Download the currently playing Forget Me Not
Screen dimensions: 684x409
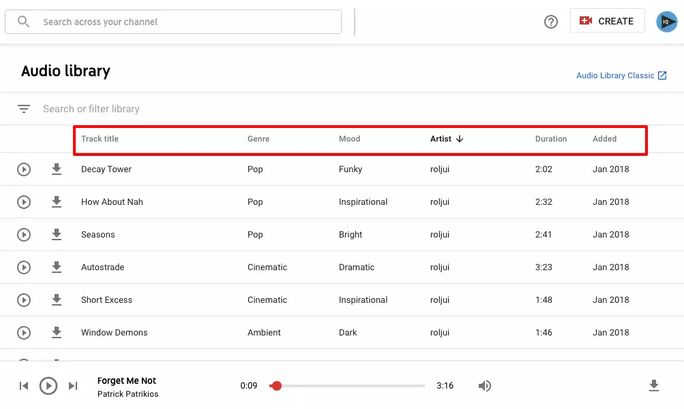coord(654,386)
